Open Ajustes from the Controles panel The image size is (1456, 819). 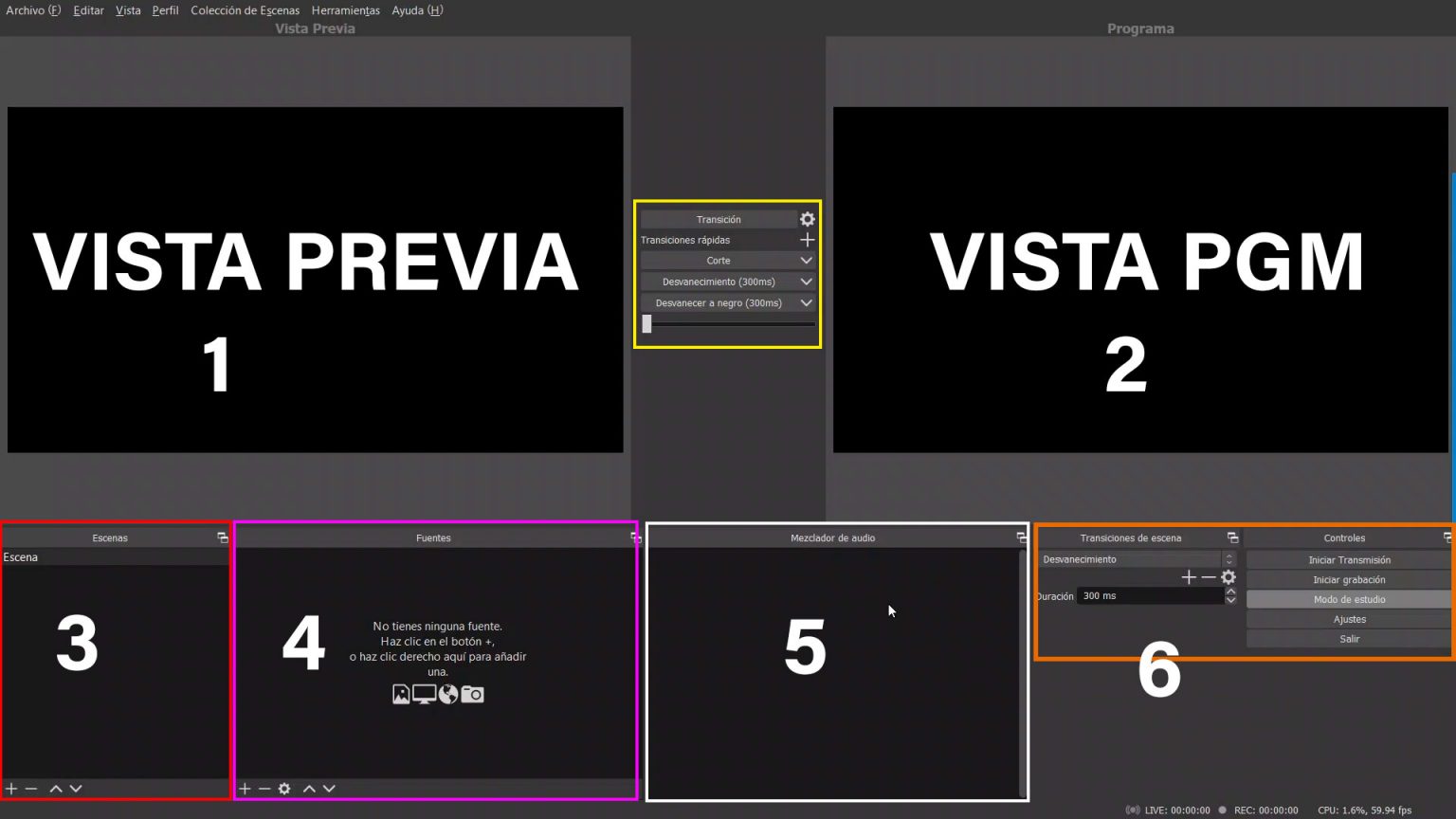pyautogui.click(x=1348, y=619)
